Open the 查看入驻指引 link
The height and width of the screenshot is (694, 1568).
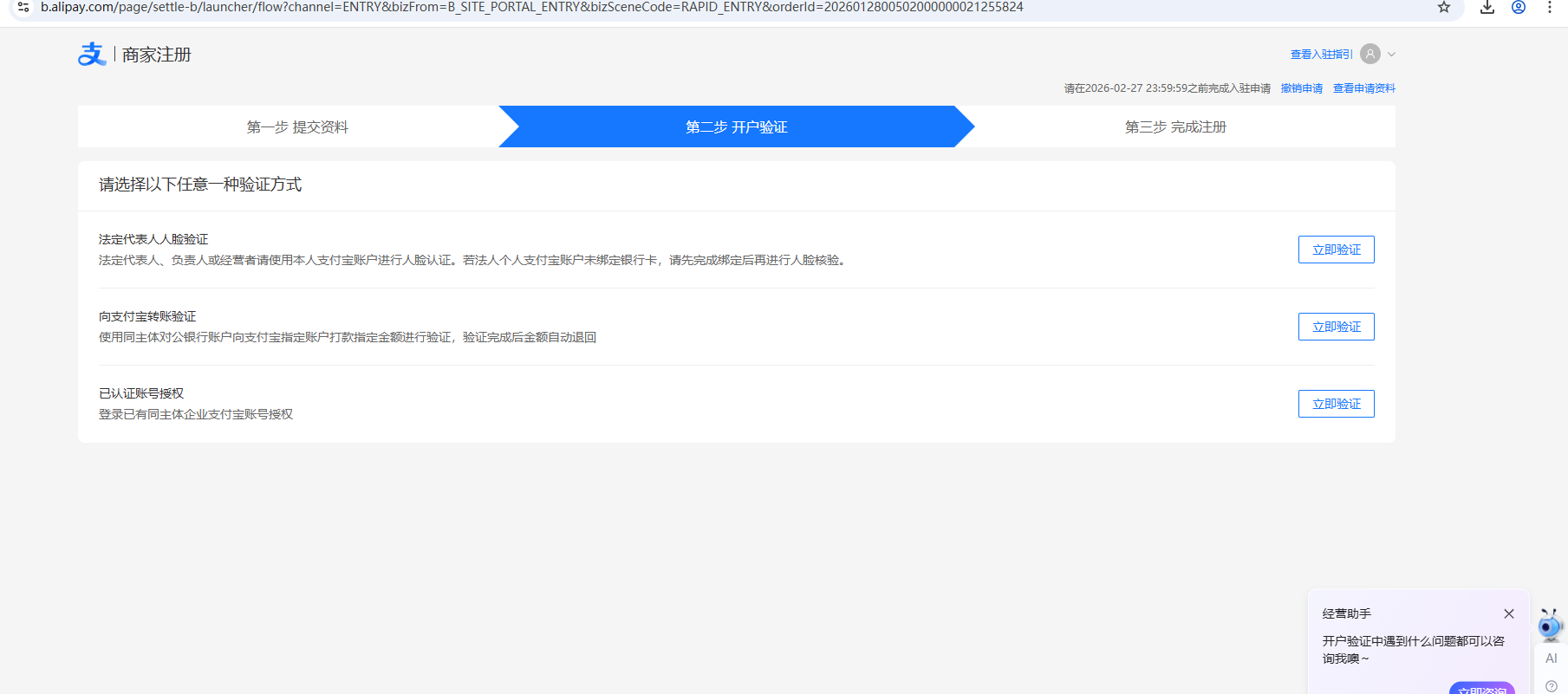point(1321,55)
